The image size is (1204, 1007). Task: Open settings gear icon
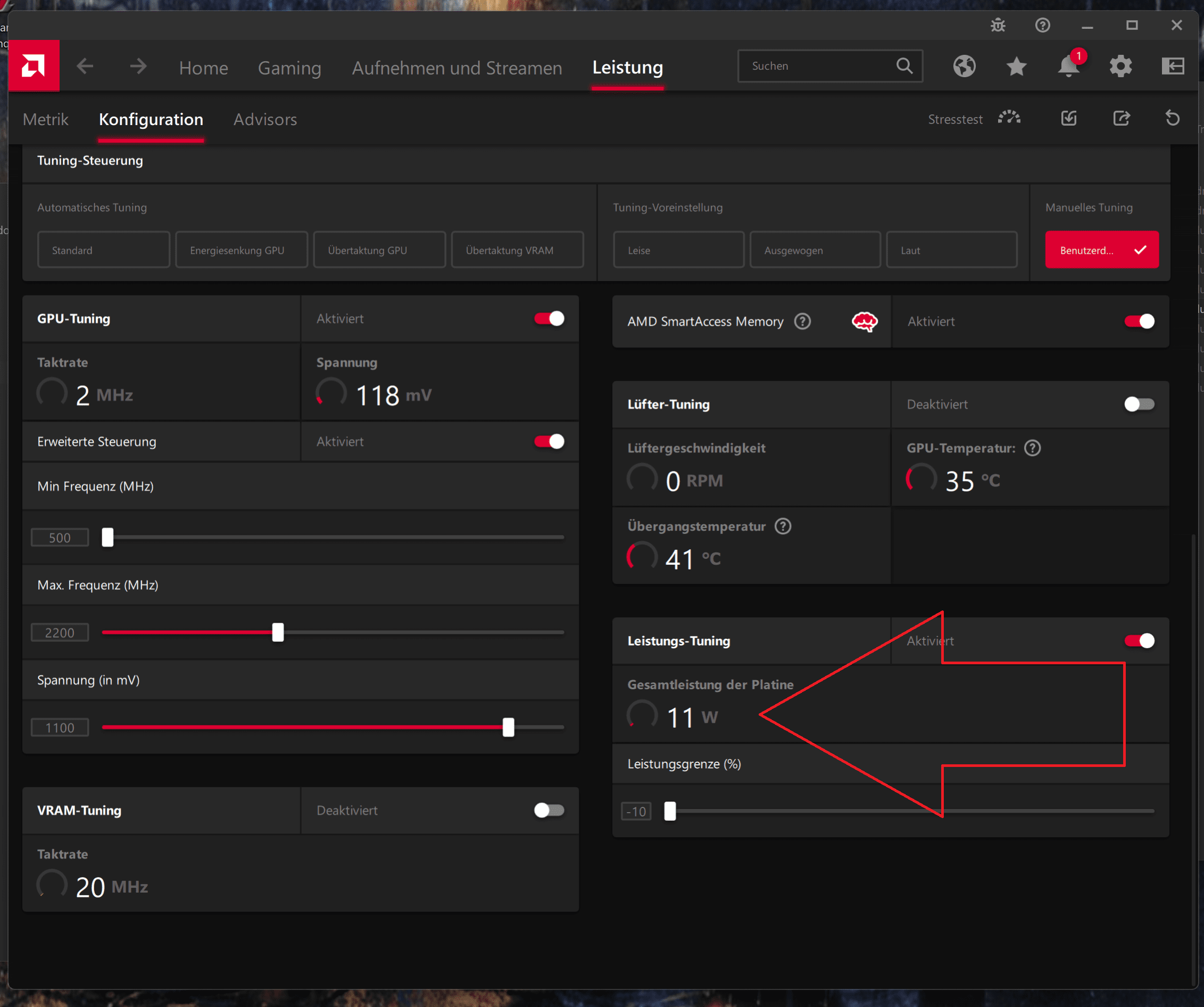pos(1120,67)
